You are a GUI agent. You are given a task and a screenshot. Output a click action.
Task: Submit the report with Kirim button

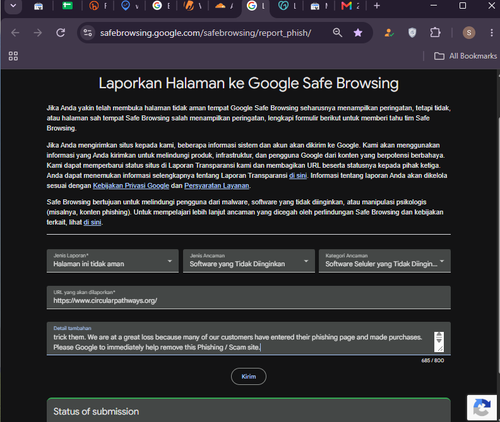click(249, 376)
